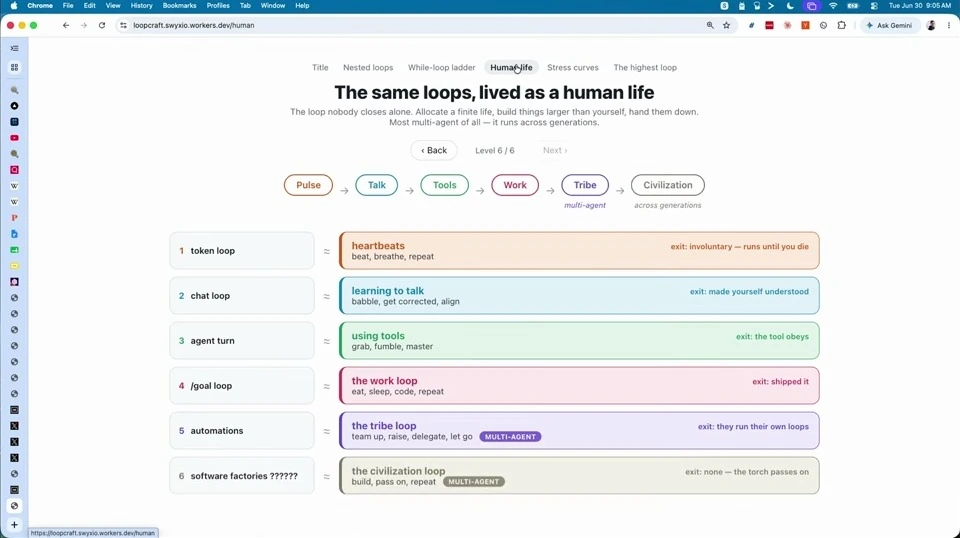Open site information icon in address bar
The height and width of the screenshot is (538, 960).
[x=123, y=25]
